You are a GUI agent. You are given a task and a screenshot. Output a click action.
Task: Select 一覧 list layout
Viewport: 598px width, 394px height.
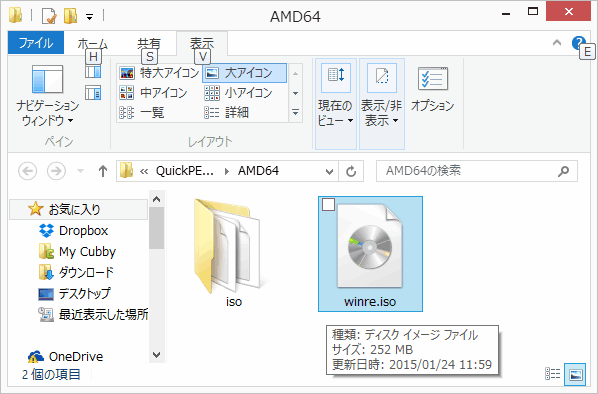tap(142, 113)
